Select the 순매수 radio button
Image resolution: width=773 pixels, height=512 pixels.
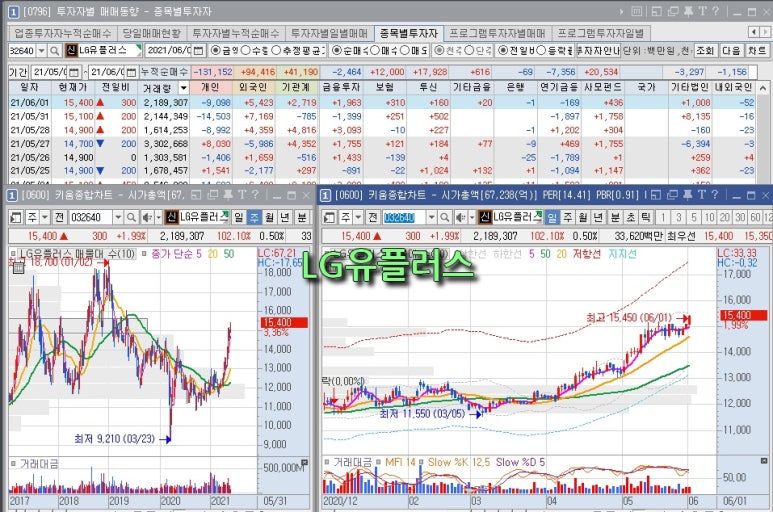coord(337,51)
